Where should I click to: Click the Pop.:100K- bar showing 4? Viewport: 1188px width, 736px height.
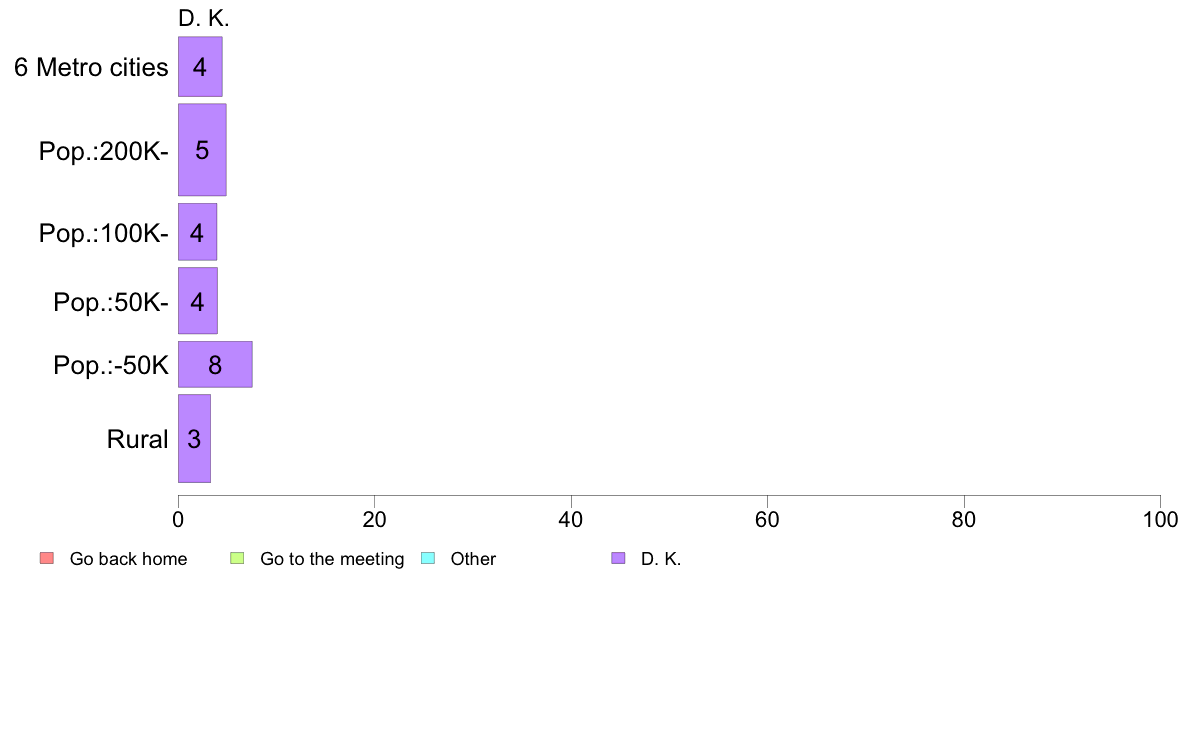[197, 232]
